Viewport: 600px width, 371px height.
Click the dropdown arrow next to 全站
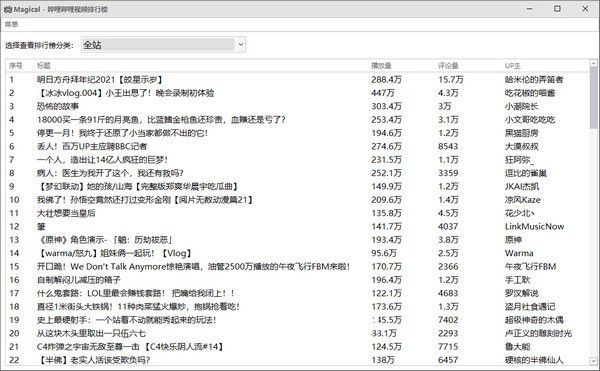tap(241, 45)
